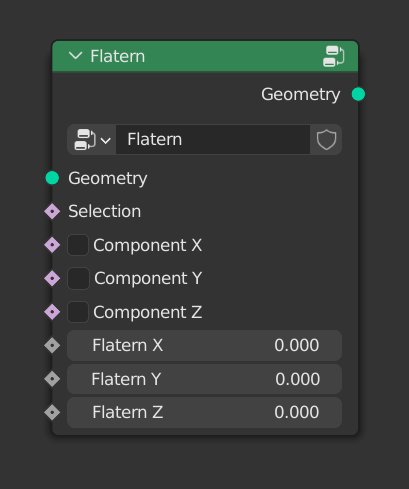Screen dimensions: 409x489
Task: Enable the Component X checkbox
Action: coord(78,245)
